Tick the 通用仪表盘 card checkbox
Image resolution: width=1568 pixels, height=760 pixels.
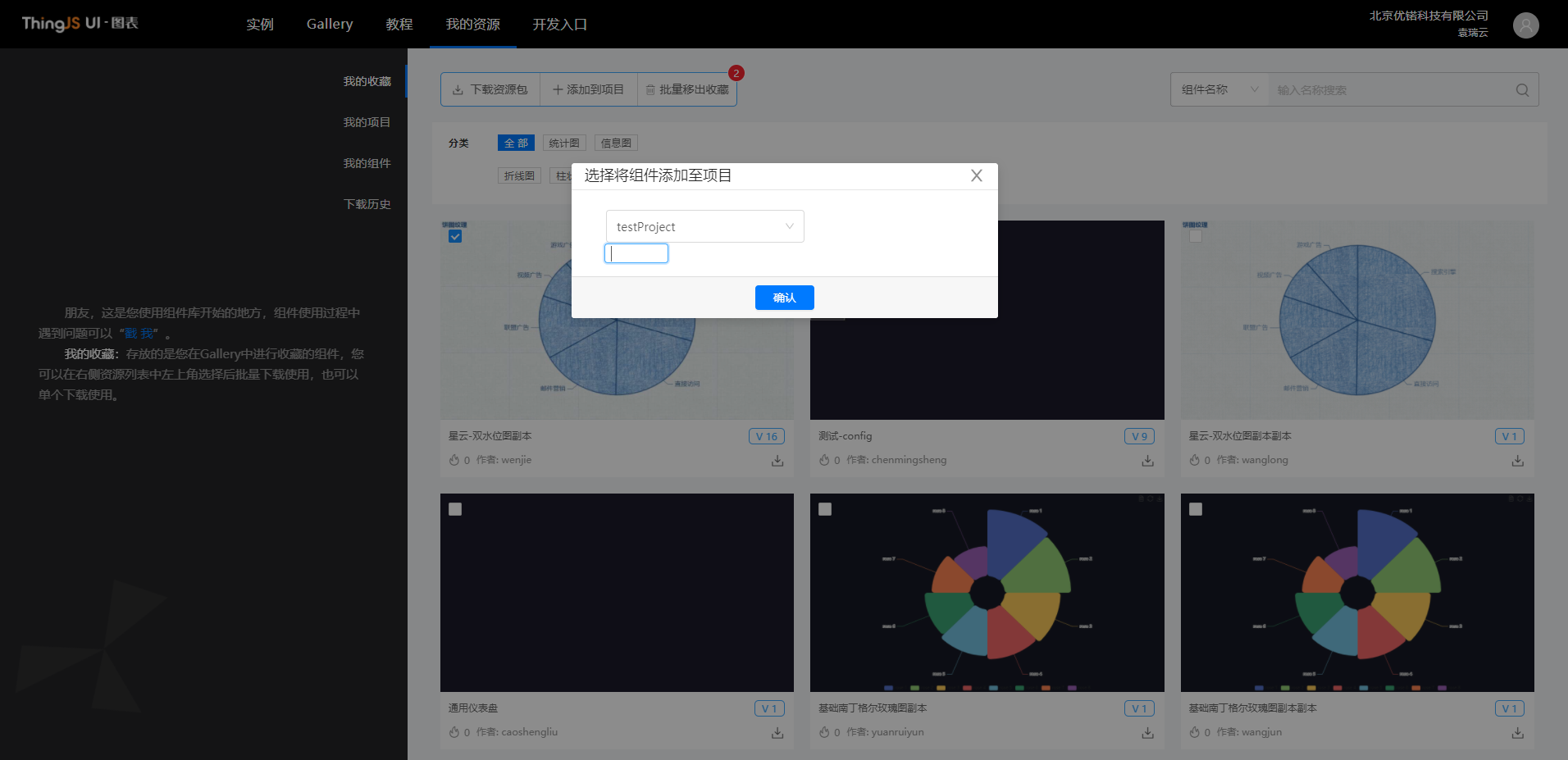(455, 509)
